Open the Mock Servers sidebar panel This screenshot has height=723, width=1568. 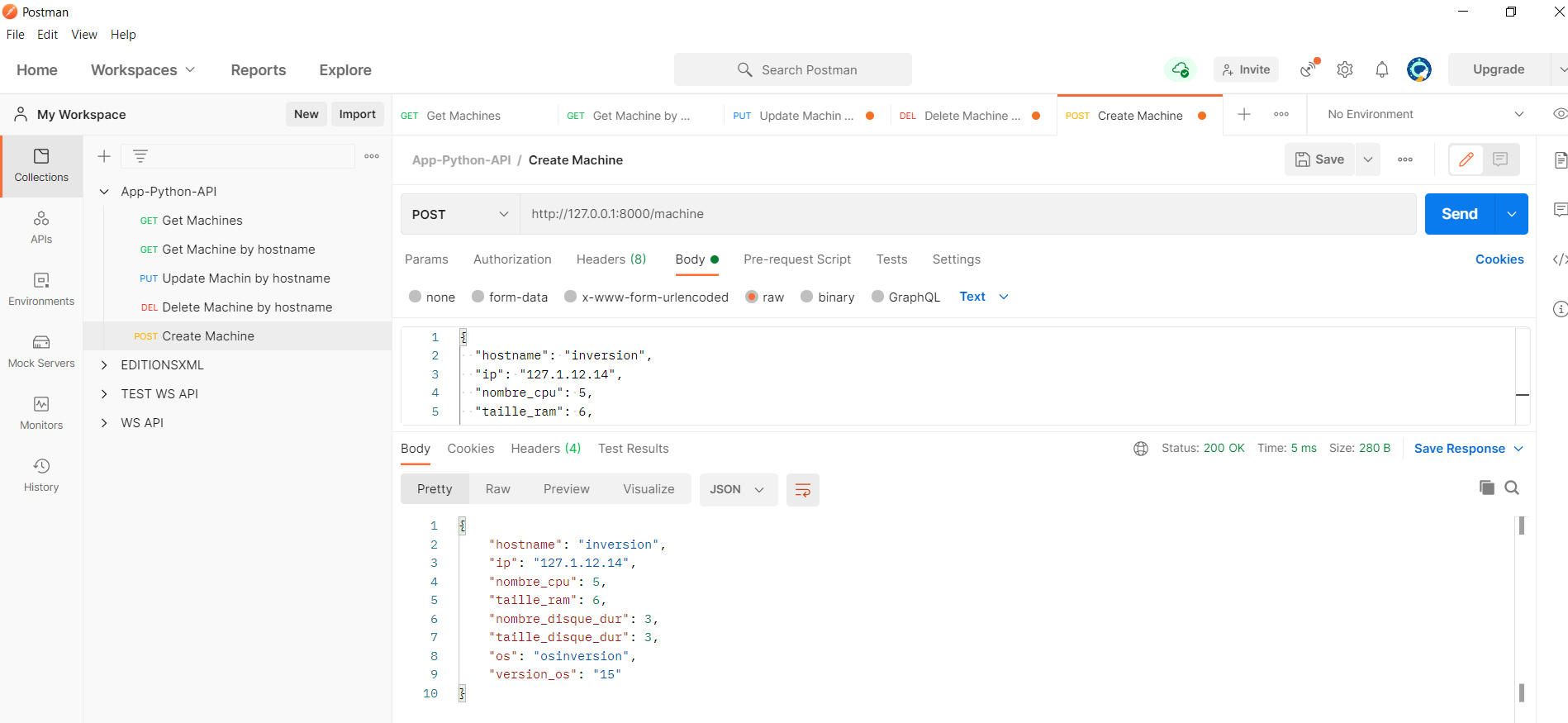pos(41,352)
